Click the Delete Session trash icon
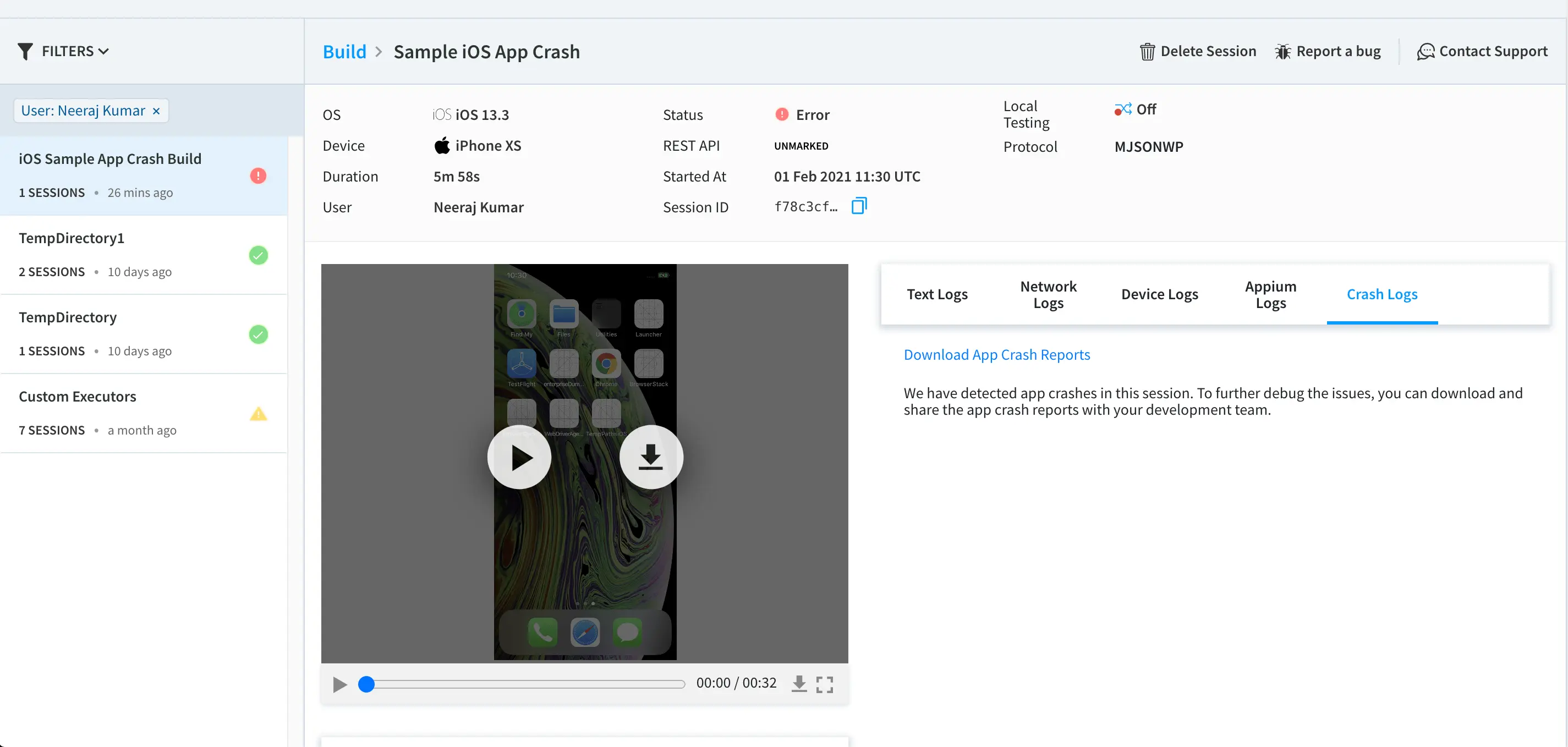Viewport: 1568px width, 747px height. click(x=1147, y=52)
